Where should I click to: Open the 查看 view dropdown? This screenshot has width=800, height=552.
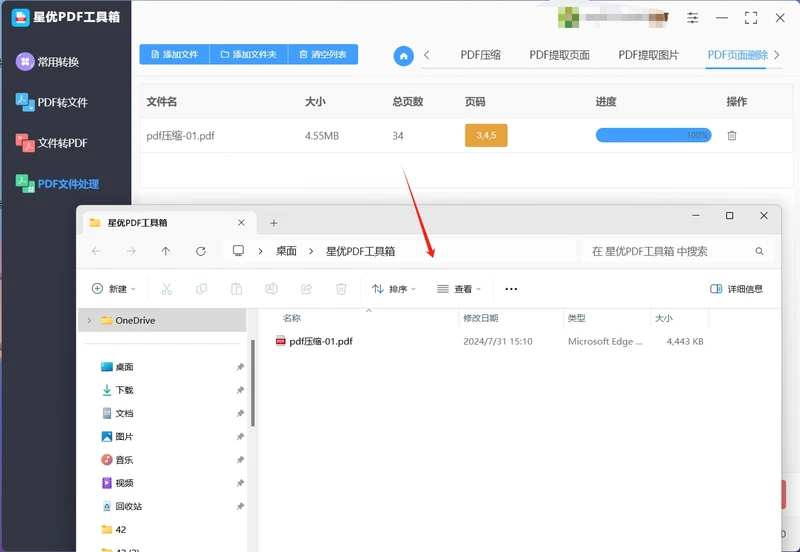point(459,289)
